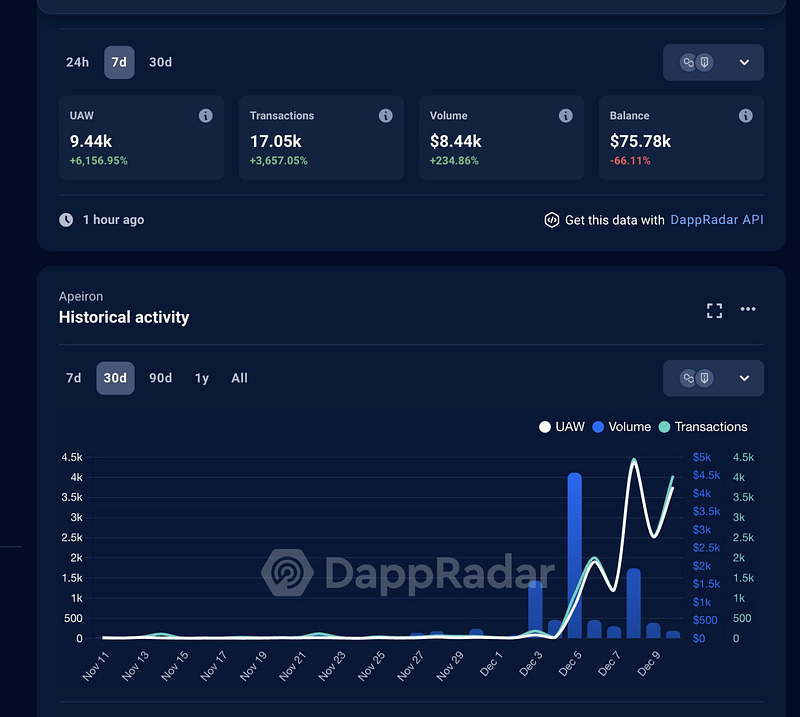
Task: Click the Transactions 17.05k value
Action: tap(276, 141)
